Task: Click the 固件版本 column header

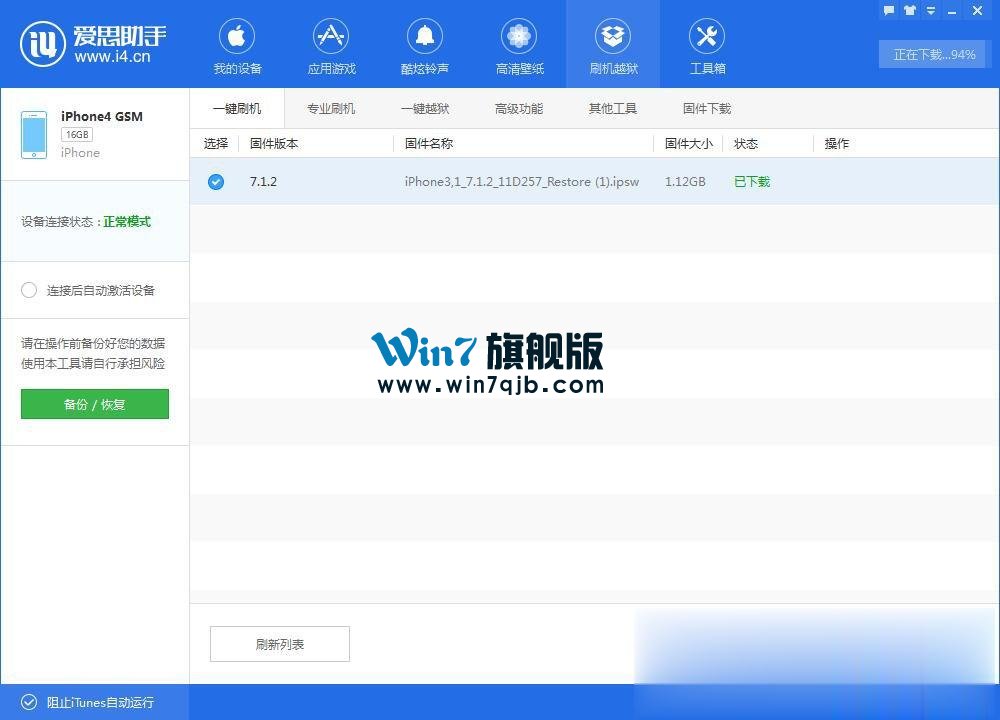Action: 274,143
